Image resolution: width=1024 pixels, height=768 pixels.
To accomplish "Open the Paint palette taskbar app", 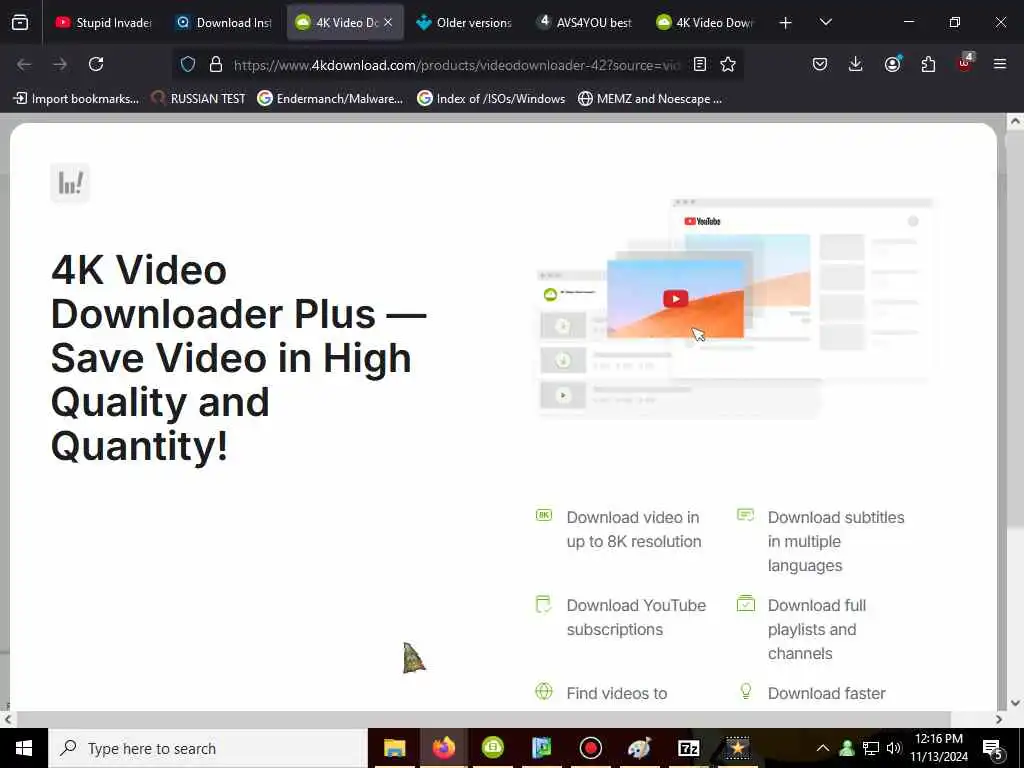I will (639, 748).
